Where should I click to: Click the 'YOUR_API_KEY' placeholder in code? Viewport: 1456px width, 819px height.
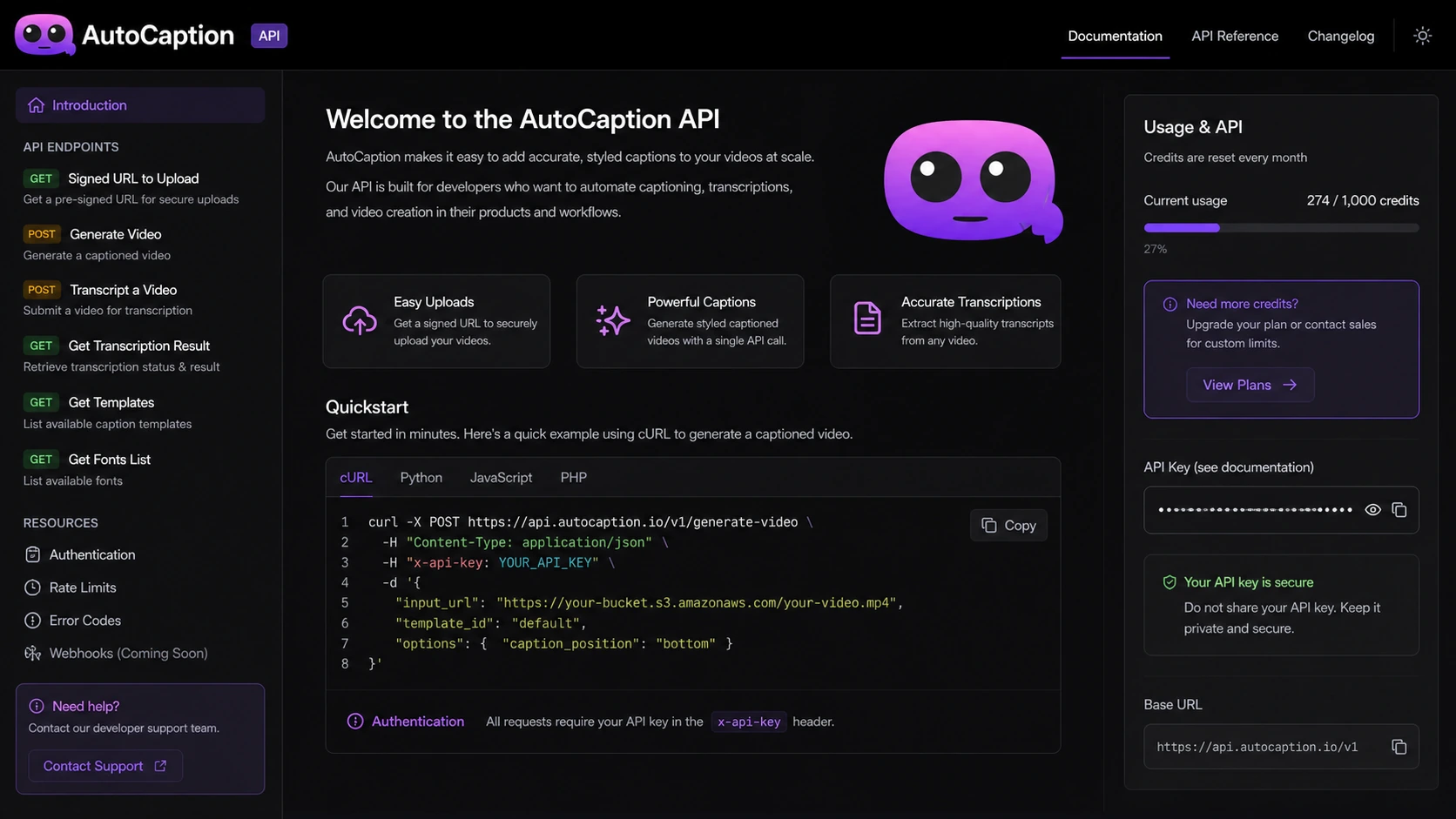point(545,562)
